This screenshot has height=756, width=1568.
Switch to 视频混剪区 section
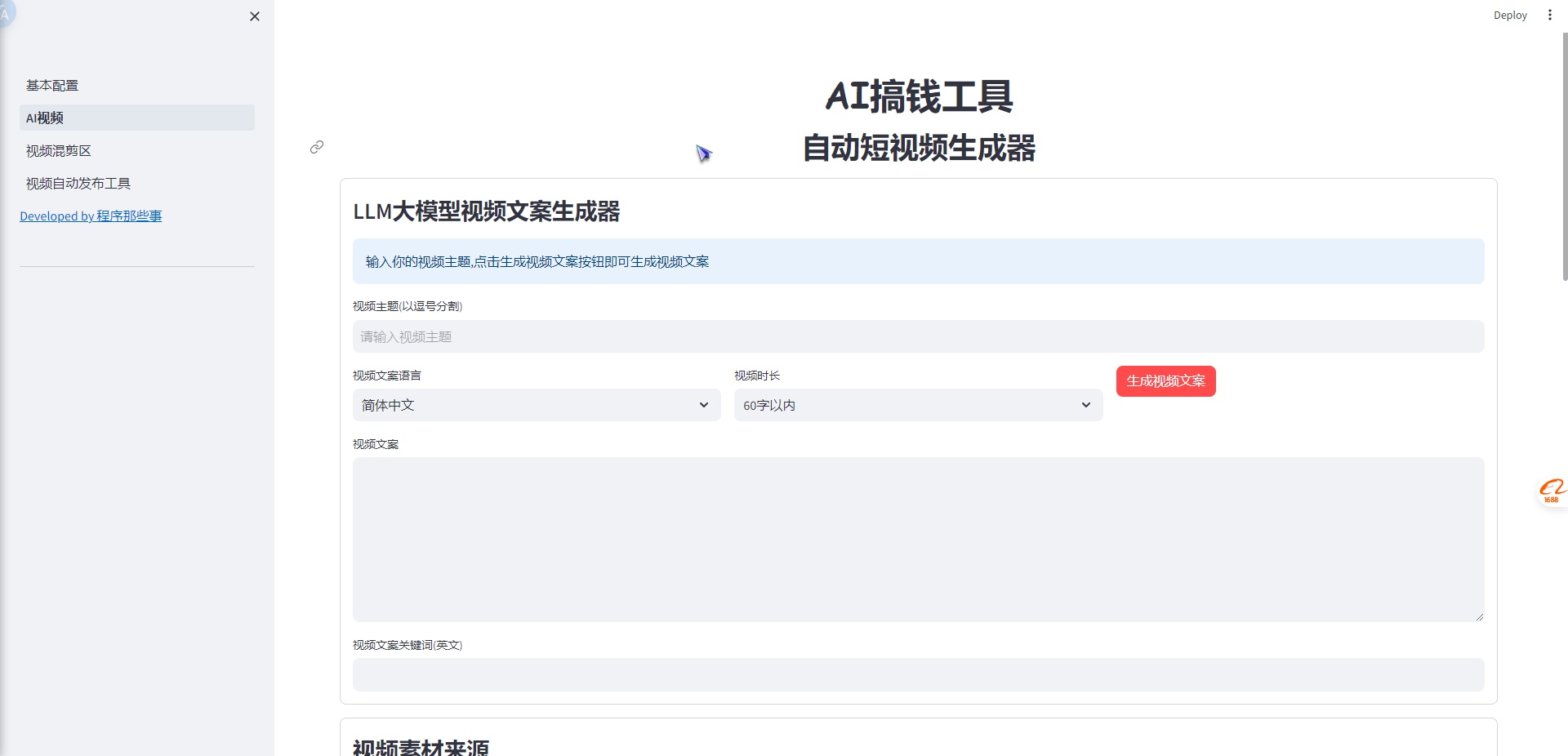point(57,150)
